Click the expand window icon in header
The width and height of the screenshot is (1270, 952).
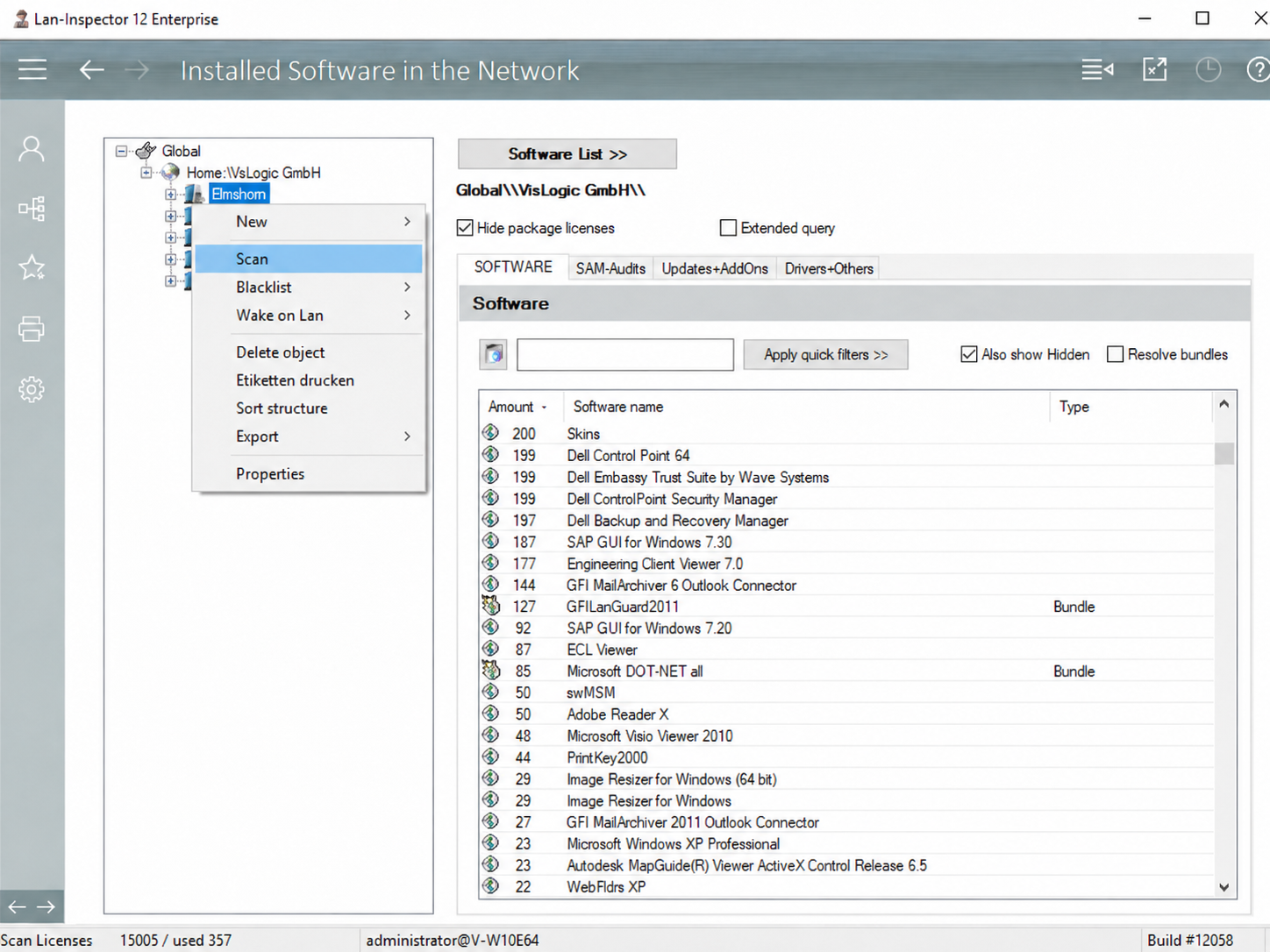click(1155, 69)
